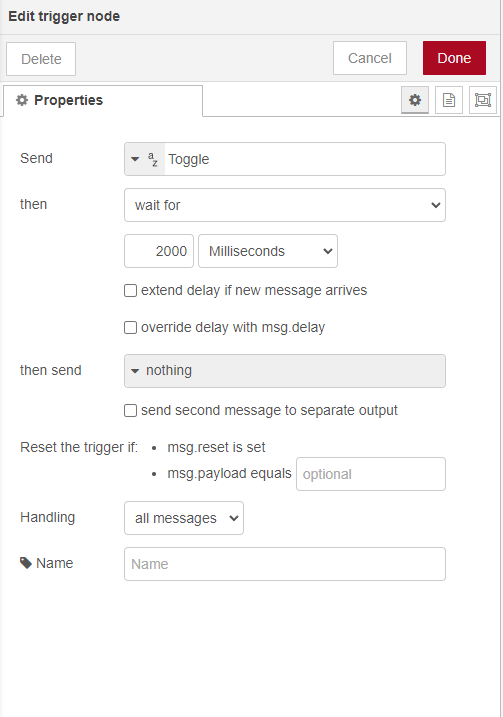Click the Done button
Viewport: 503px width, 717px height.
[x=454, y=58]
